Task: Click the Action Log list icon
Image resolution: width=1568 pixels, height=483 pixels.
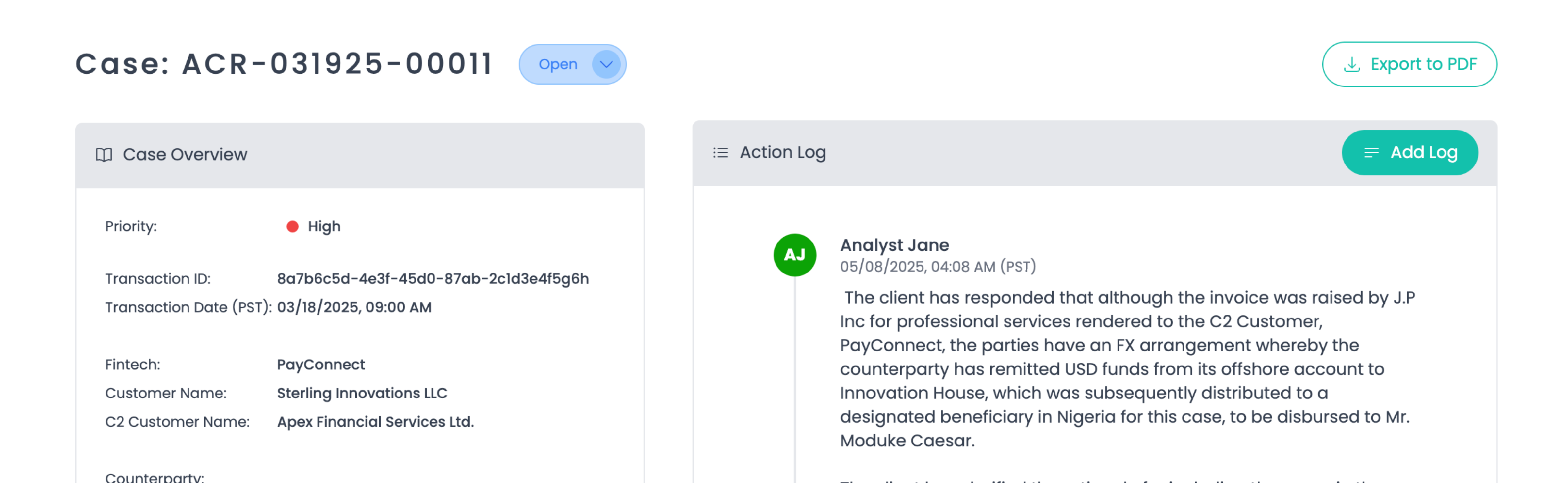Action: (x=721, y=153)
